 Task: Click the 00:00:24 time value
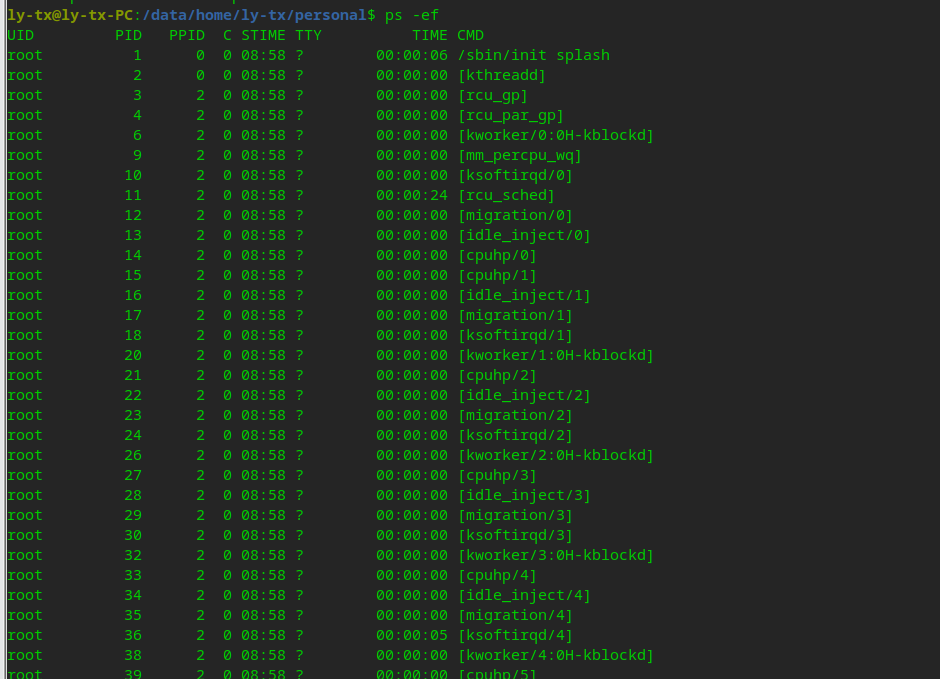[x=412, y=195]
